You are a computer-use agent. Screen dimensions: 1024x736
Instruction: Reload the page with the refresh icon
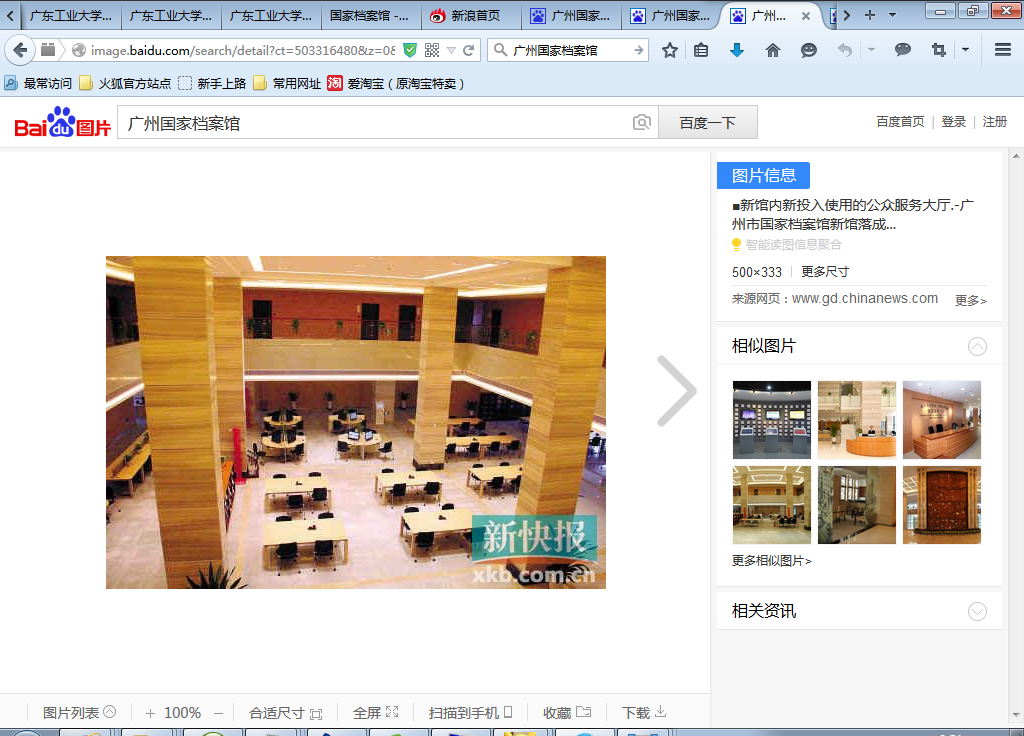[468, 50]
